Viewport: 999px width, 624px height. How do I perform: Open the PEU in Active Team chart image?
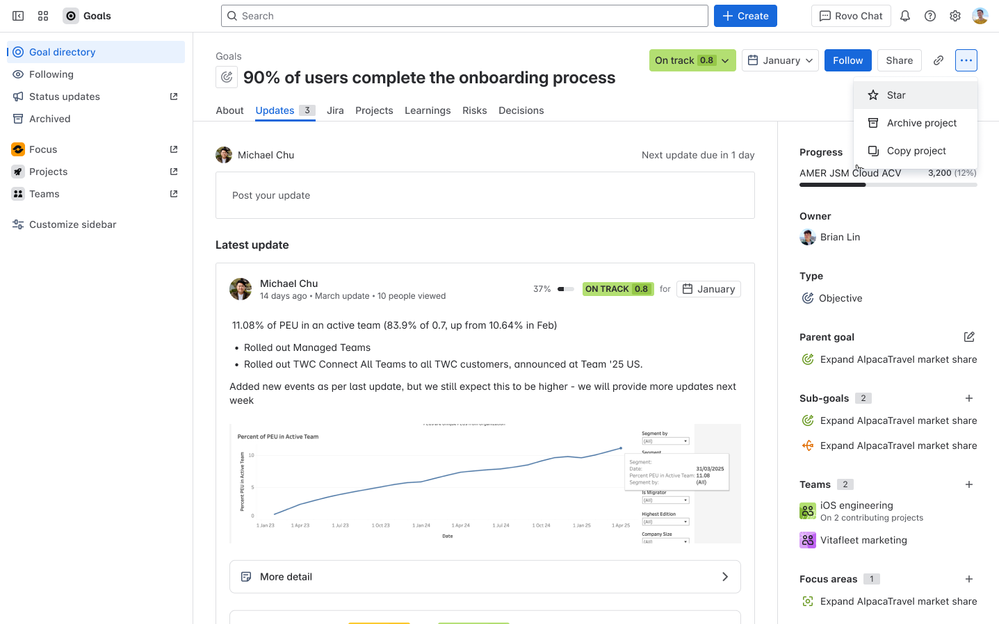(485, 483)
